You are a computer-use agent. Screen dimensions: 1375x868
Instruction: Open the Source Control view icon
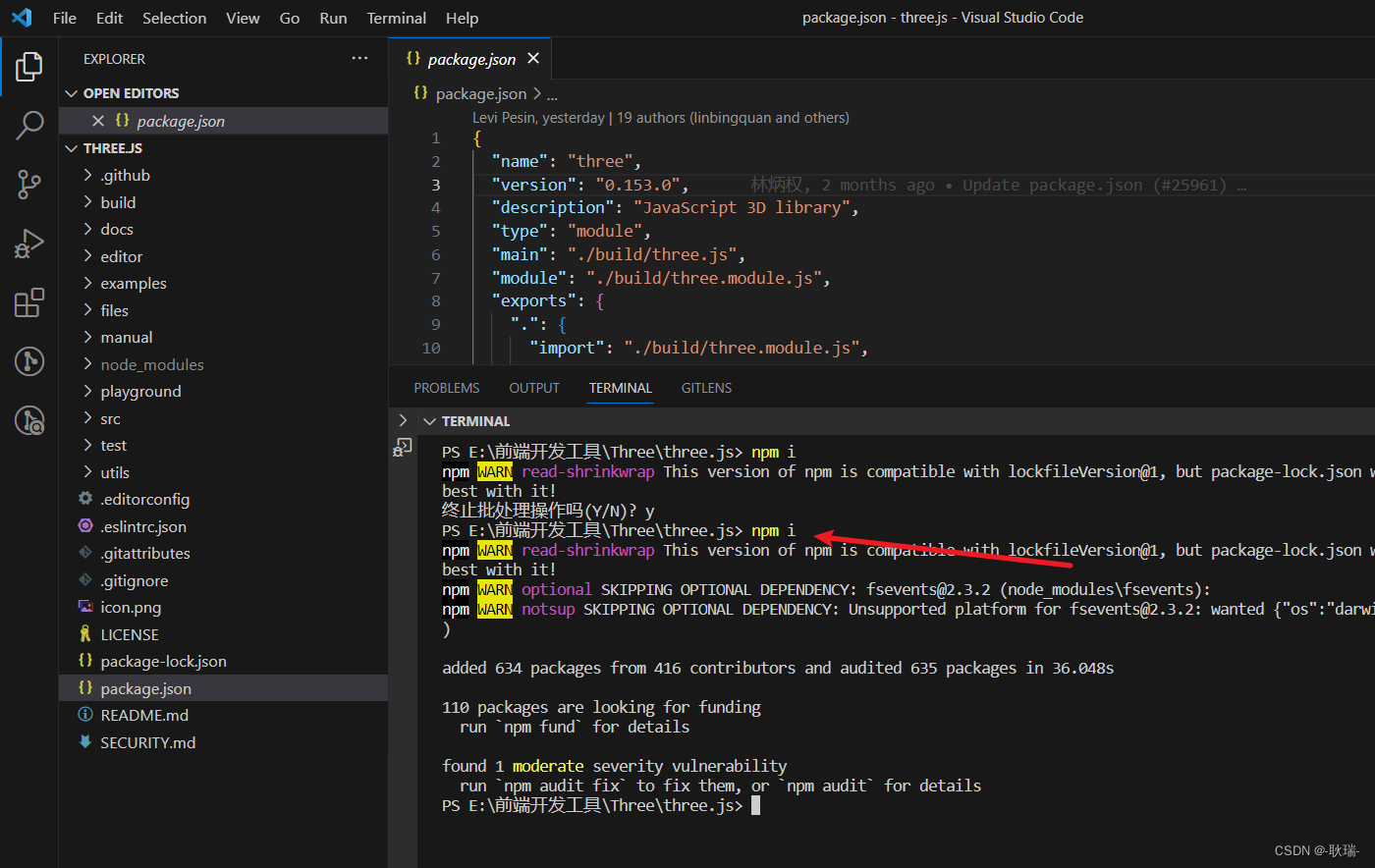tap(29, 184)
